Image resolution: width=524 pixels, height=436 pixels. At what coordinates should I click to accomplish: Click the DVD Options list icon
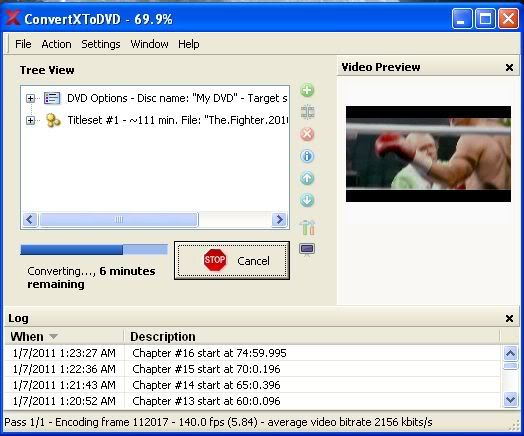tap(52, 98)
